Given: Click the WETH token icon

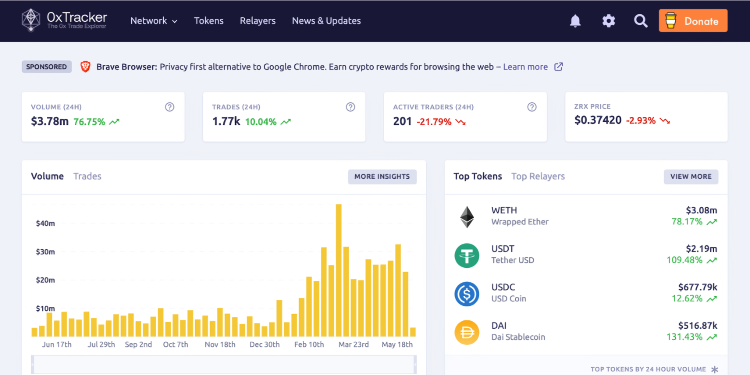Looking at the screenshot, I should tap(467, 217).
